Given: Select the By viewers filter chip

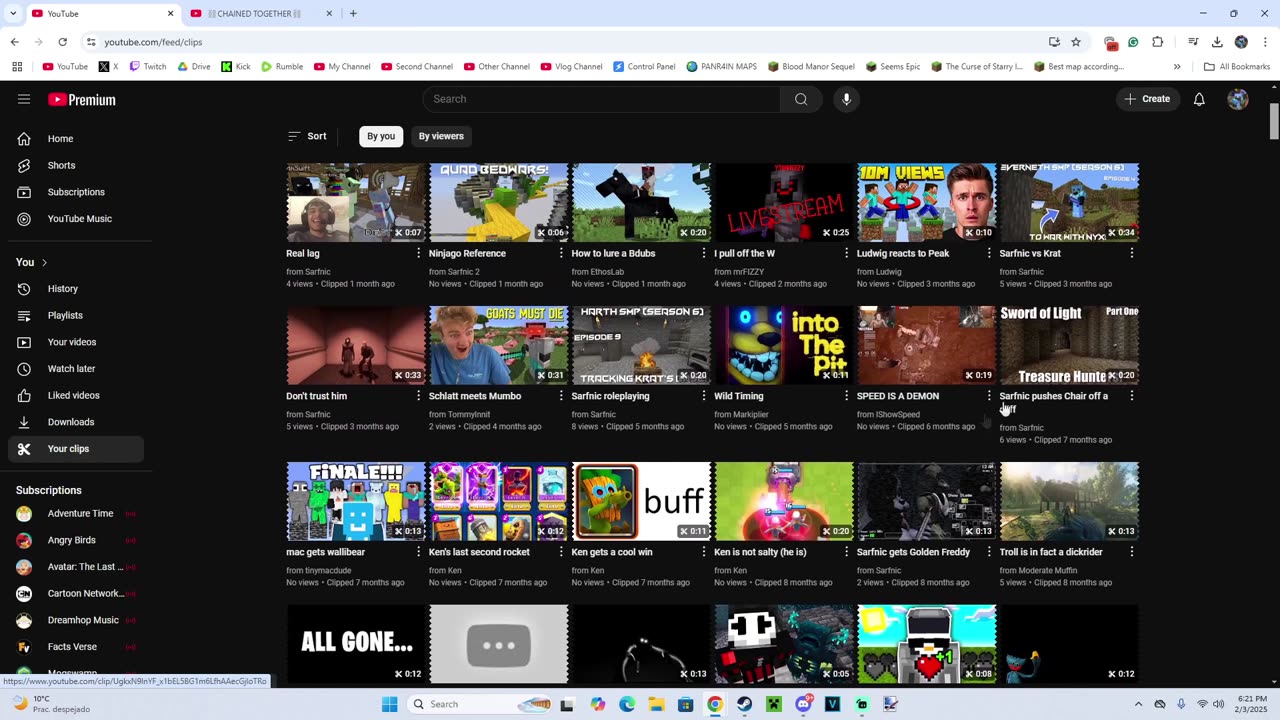Looking at the screenshot, I should coord(441,136).
